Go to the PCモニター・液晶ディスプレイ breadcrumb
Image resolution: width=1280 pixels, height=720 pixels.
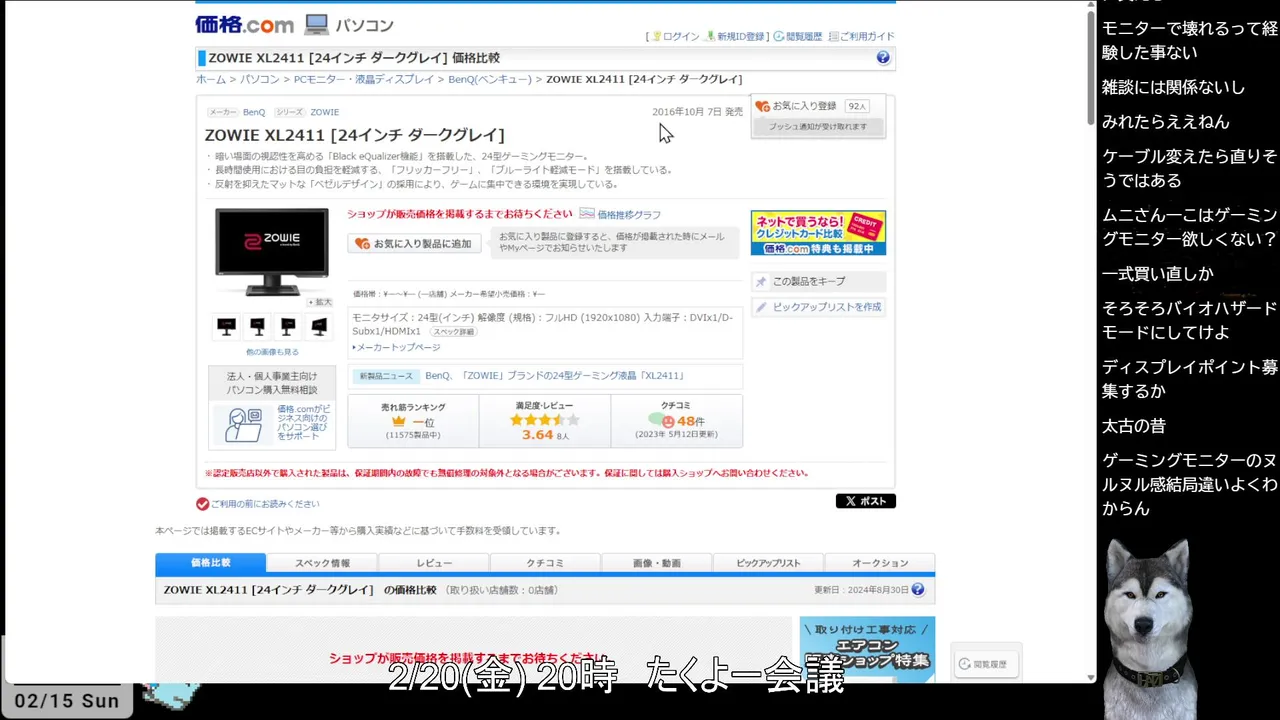[x=364, y=79]
